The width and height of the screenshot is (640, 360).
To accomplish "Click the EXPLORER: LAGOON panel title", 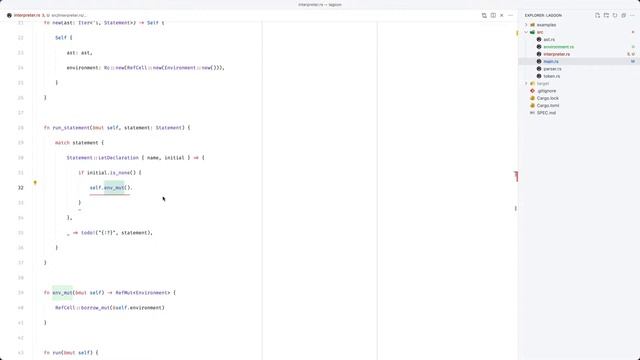I will point(543,16).
